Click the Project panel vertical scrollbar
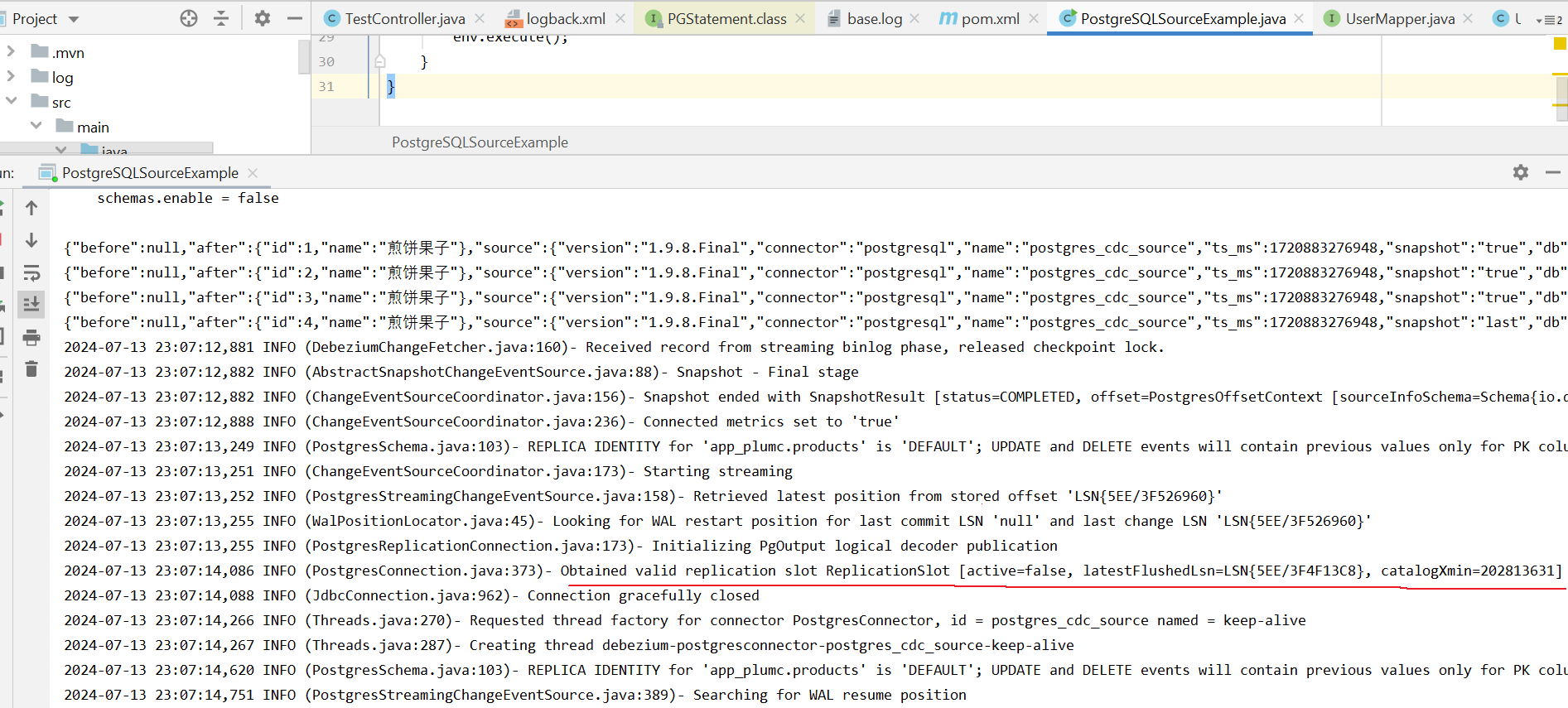The image size is (1568, 708). pos(304,56)
